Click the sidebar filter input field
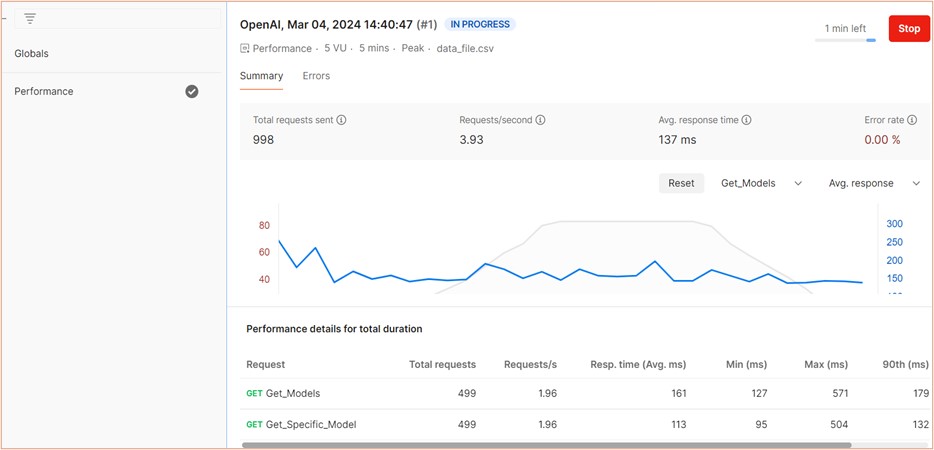Screen dimensions: 934x450 (117, 18)
